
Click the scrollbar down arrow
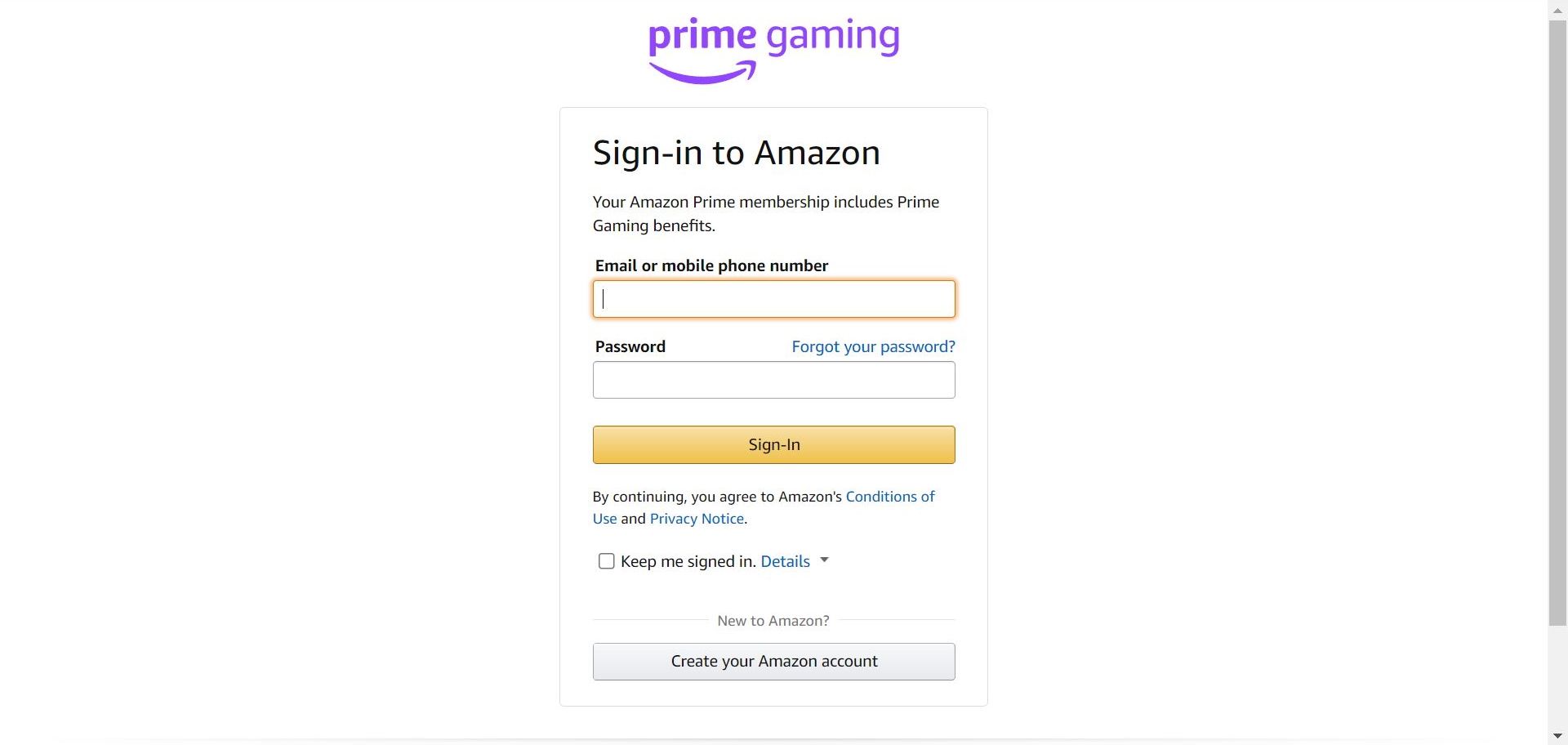(1558, 734)
